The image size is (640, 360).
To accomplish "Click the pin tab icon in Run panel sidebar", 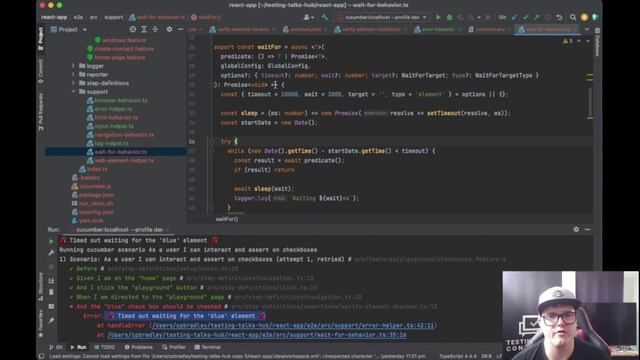I will pyautogui.click(x=51, y=321).
